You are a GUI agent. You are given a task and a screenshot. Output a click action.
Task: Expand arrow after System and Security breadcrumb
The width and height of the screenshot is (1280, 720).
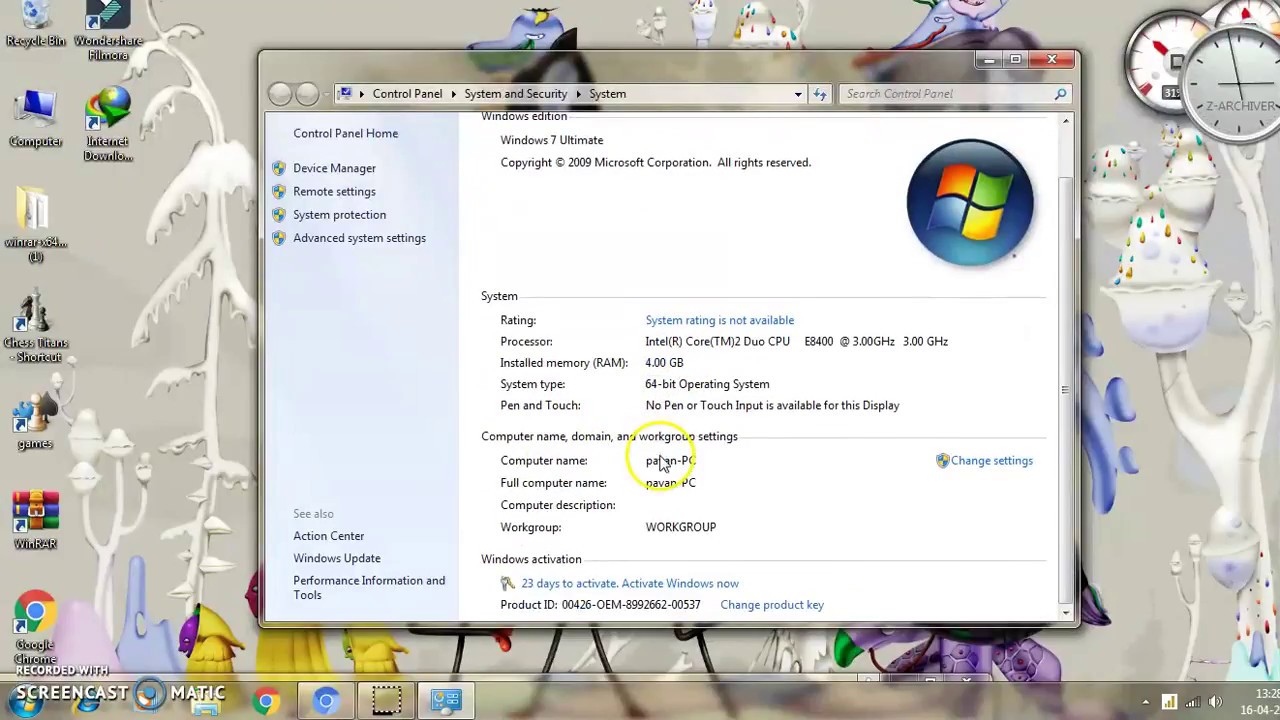click(x=578, y=94)
